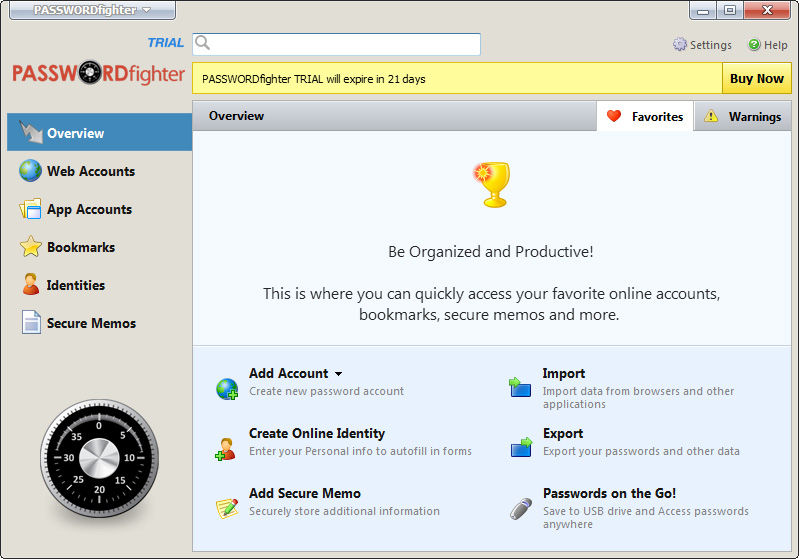Click the Secure Memos document icon
This screenshot has height=559, width=799.
(31, 323)
